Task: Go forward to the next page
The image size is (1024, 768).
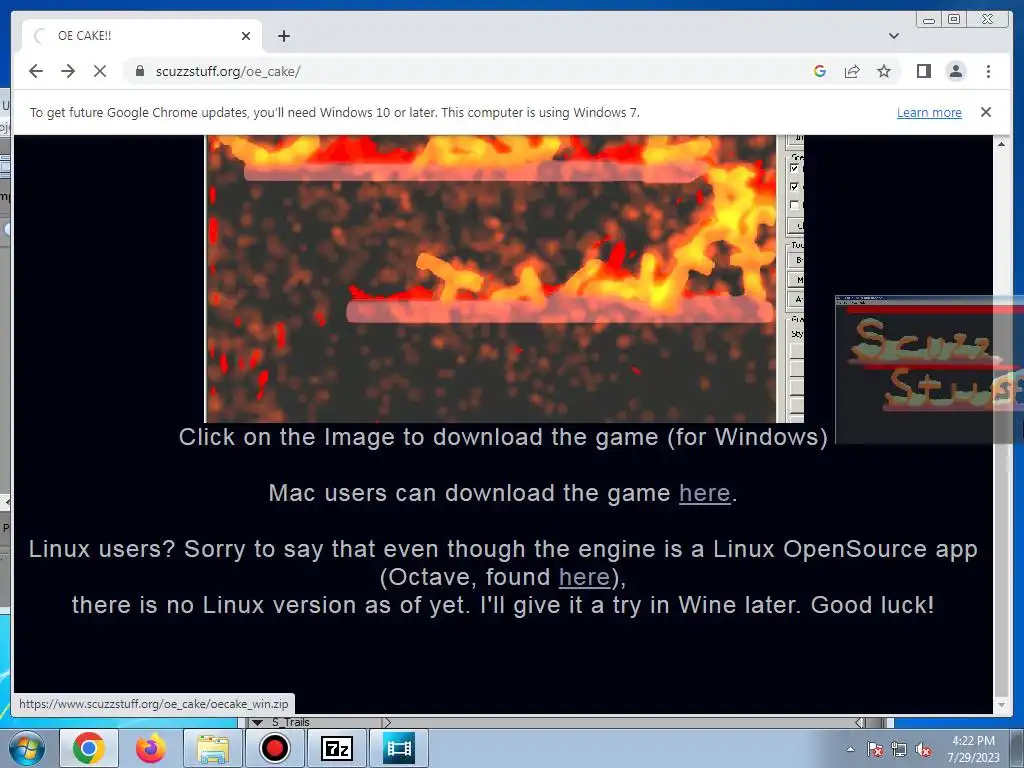Action: (68, 71)
